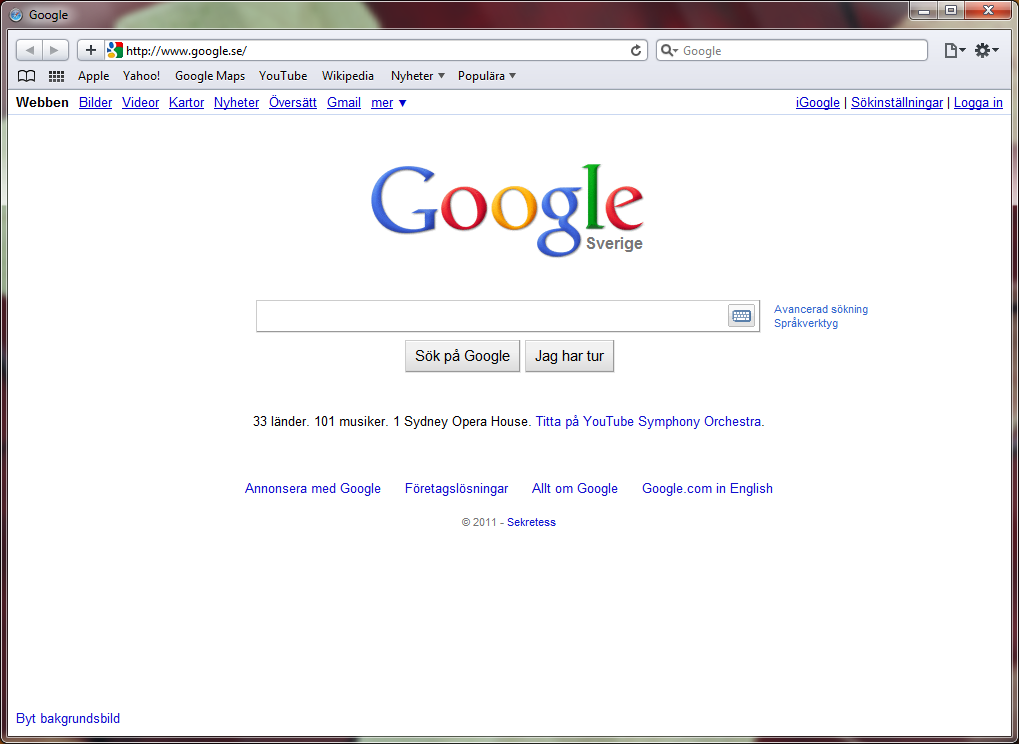
Task: Open the Yahoo! bookmark
Action: coord(141,76)
